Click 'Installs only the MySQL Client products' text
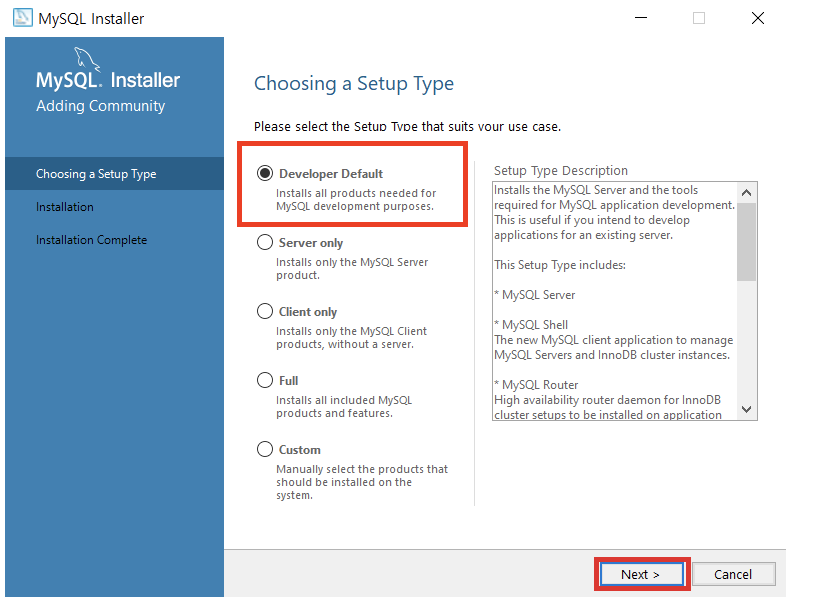The width and height of the screenshot is (813, 613). click(351, 338)
